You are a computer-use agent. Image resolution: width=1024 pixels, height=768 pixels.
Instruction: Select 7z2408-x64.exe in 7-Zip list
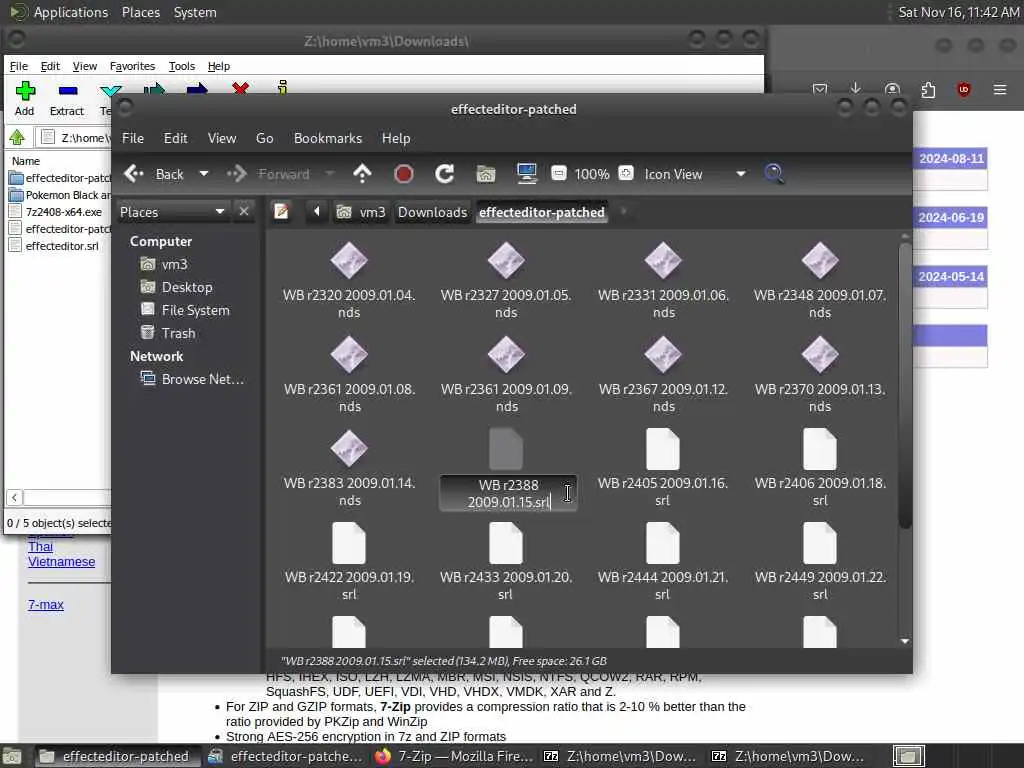pyautogui.click(x=63, y=212)
